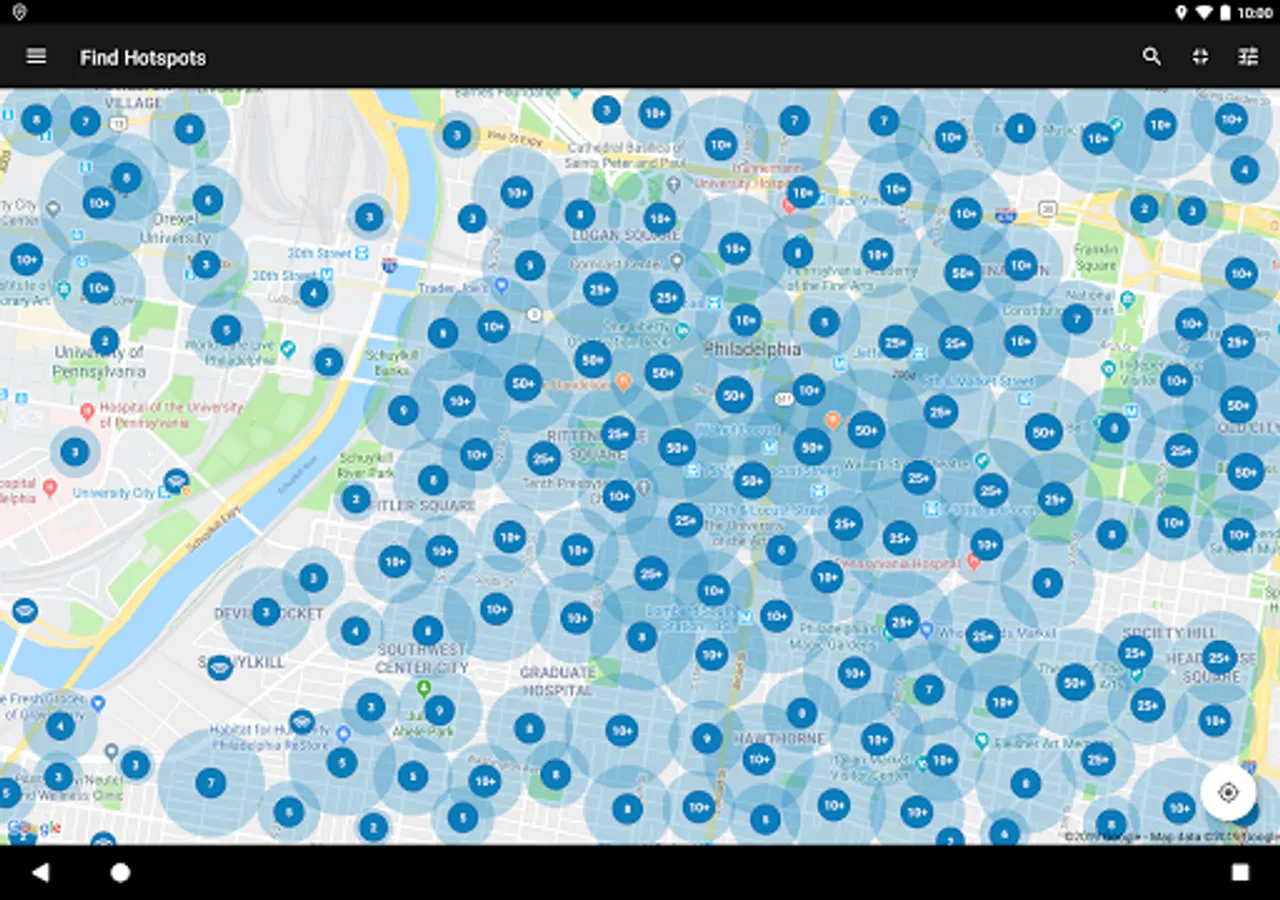
Task: Tap the Android home circle button
Action: pos(120,872)
